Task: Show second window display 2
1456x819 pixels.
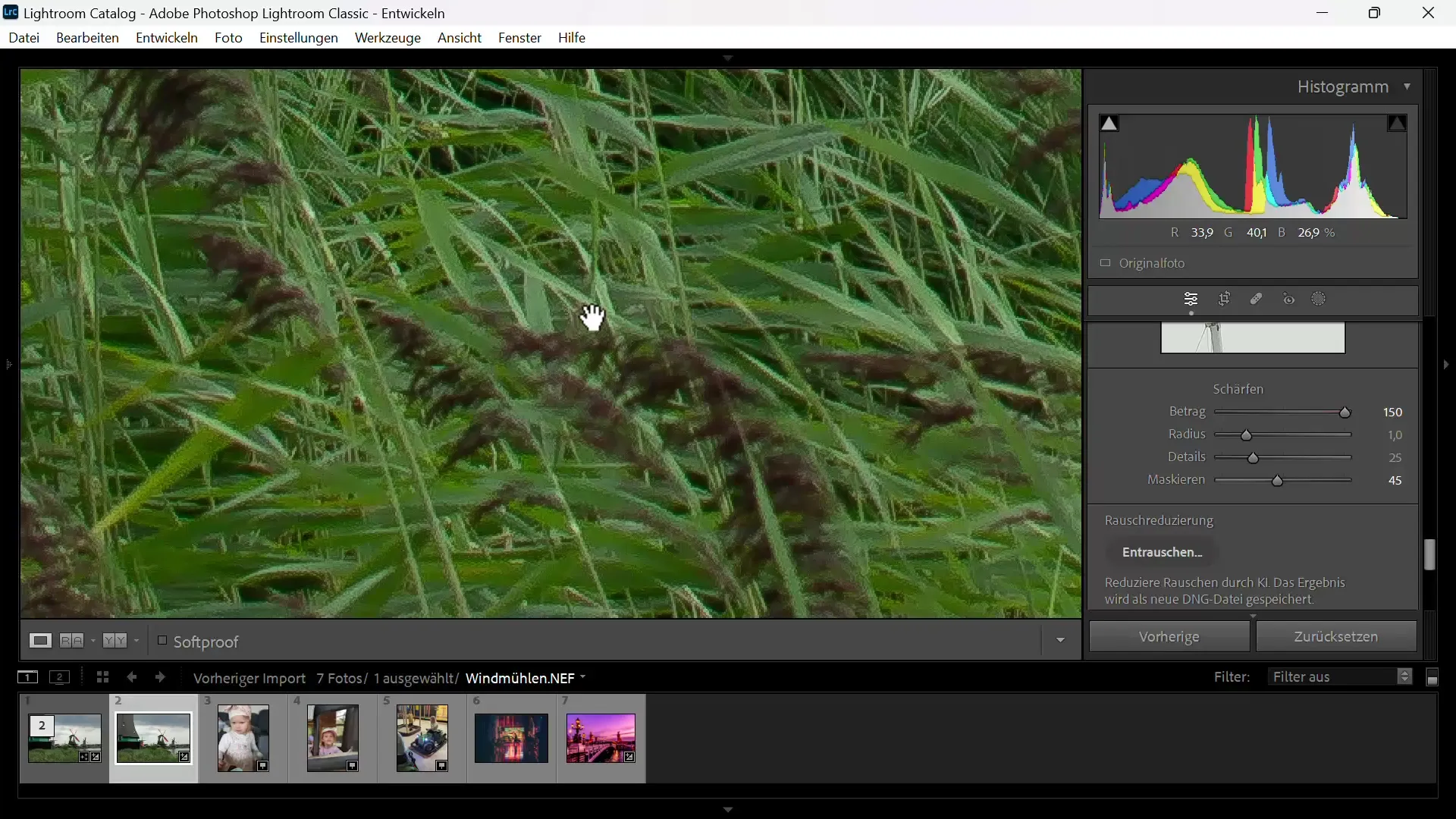Action: click(x=60, y=678)
